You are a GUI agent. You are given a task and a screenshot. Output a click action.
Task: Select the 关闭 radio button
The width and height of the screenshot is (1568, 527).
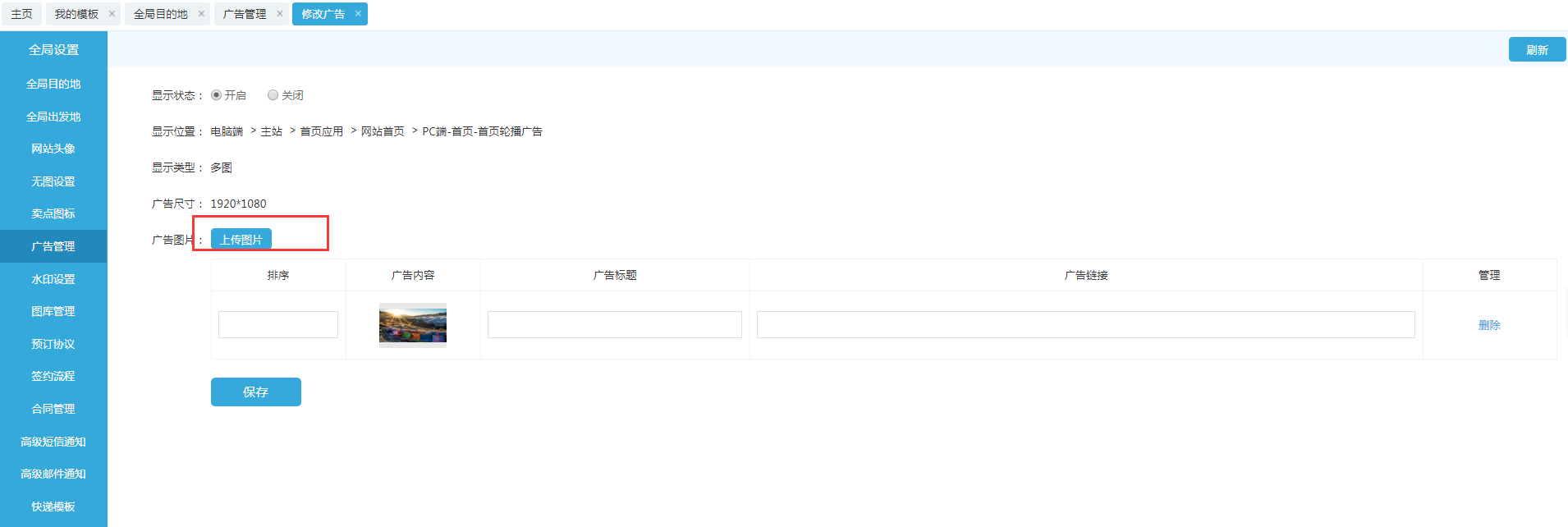273,95
